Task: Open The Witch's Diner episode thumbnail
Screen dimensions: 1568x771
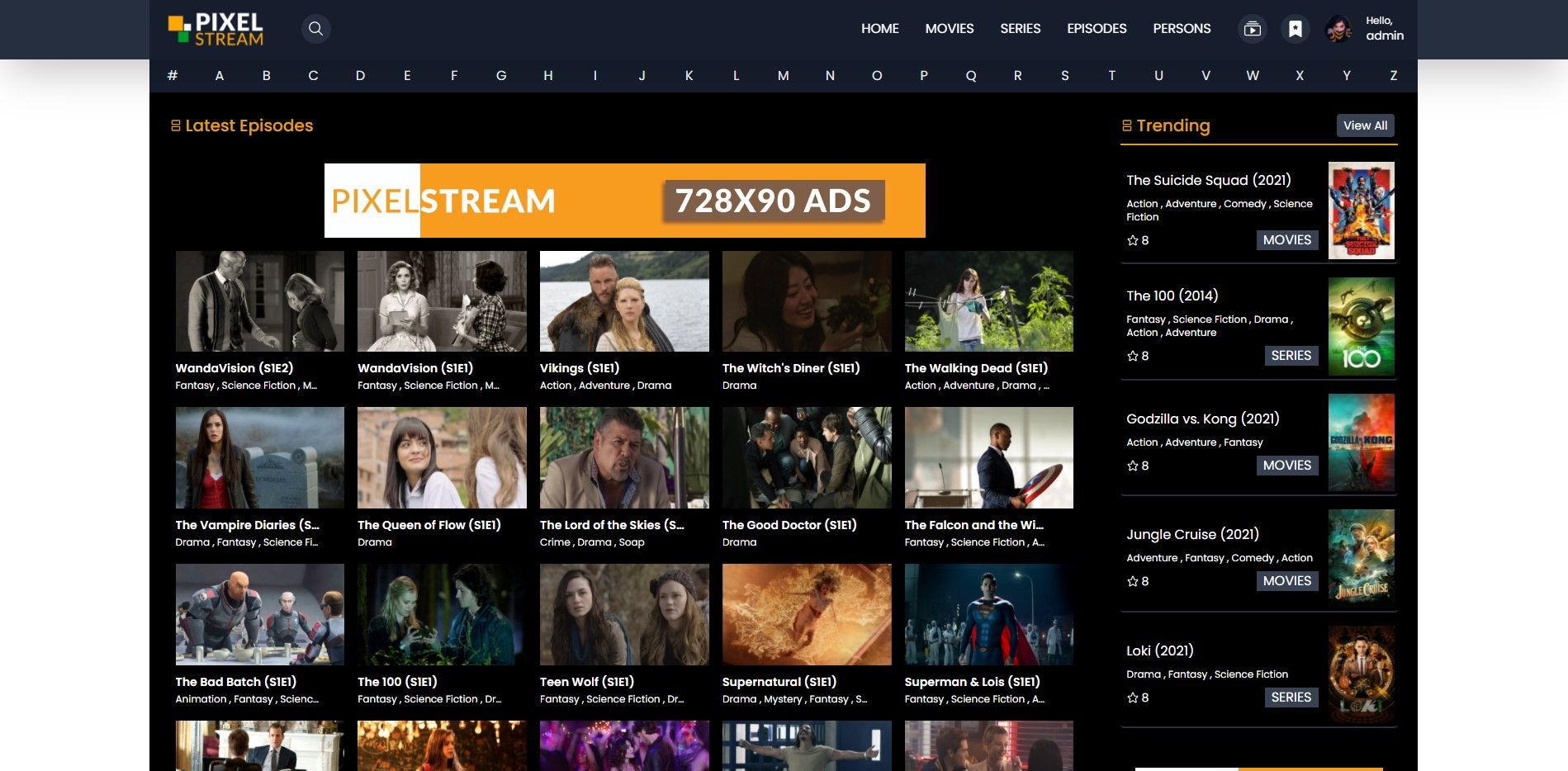Action: (x=807, y=301)
